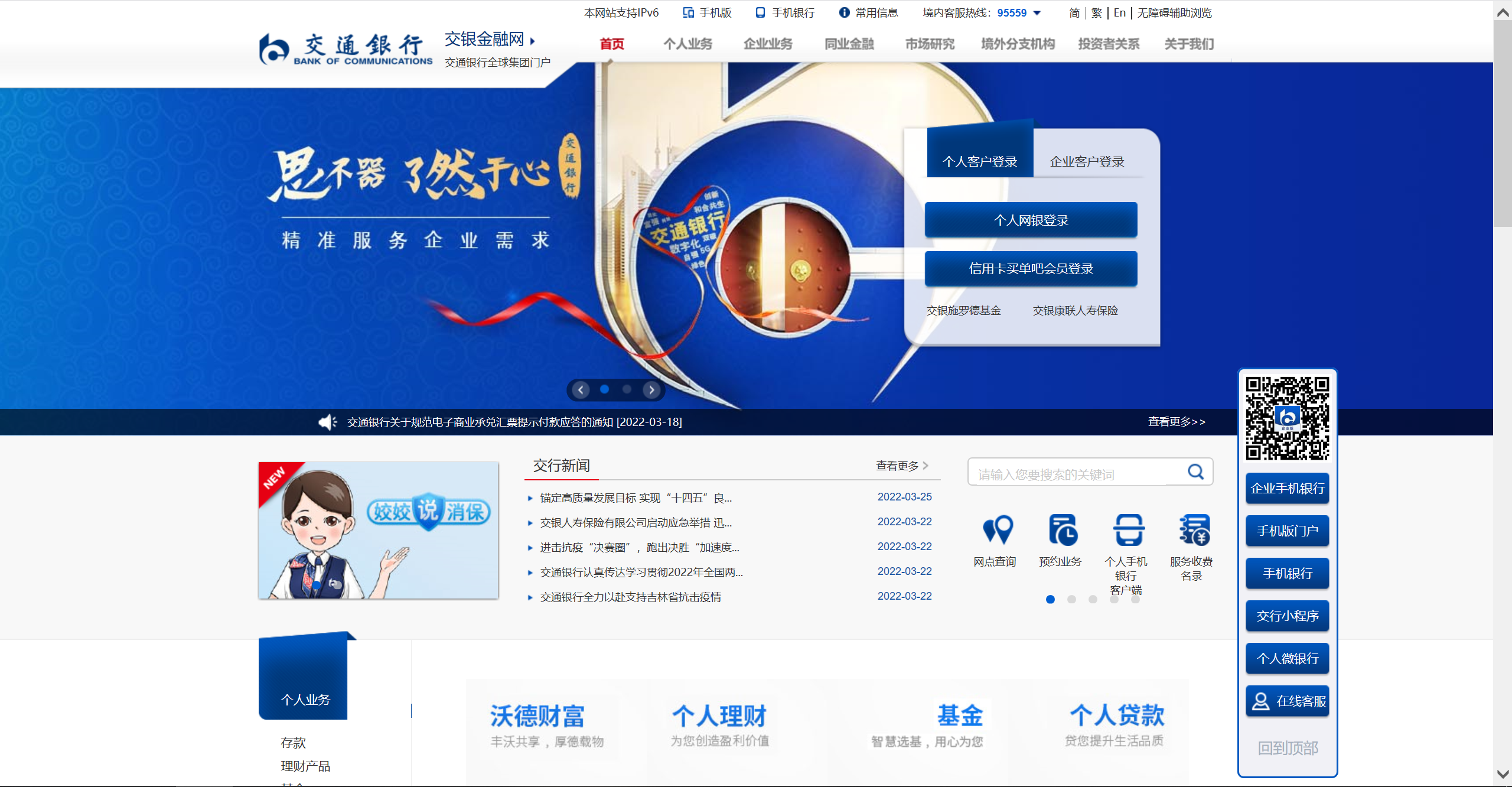Open news 锚定高质量发展目标 实现“十四五”良...

(636, 497)
